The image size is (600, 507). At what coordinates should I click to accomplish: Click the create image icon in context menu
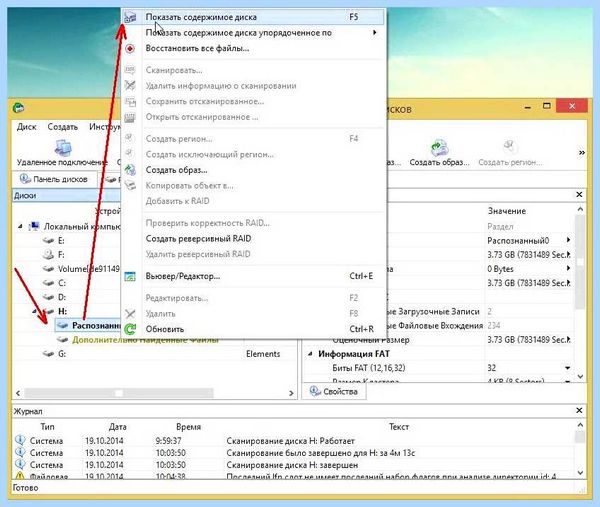click(x=130, y=170)
